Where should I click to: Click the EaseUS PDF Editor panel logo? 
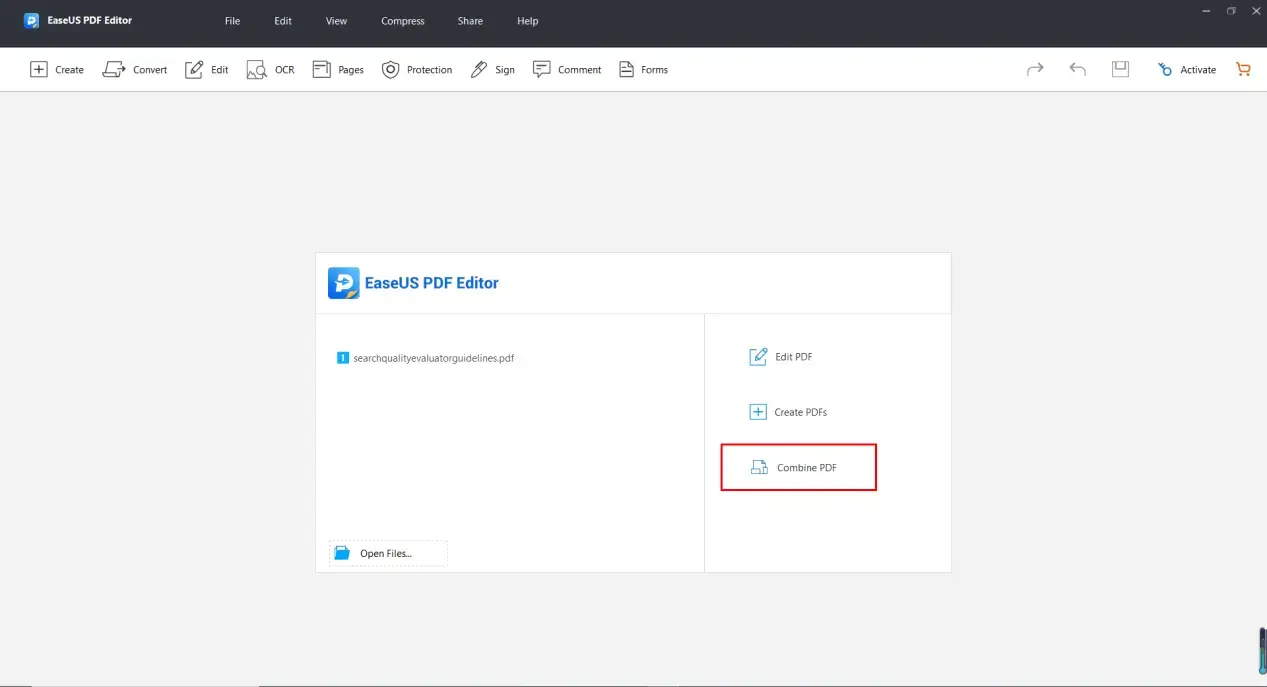[x=344, y=283]
